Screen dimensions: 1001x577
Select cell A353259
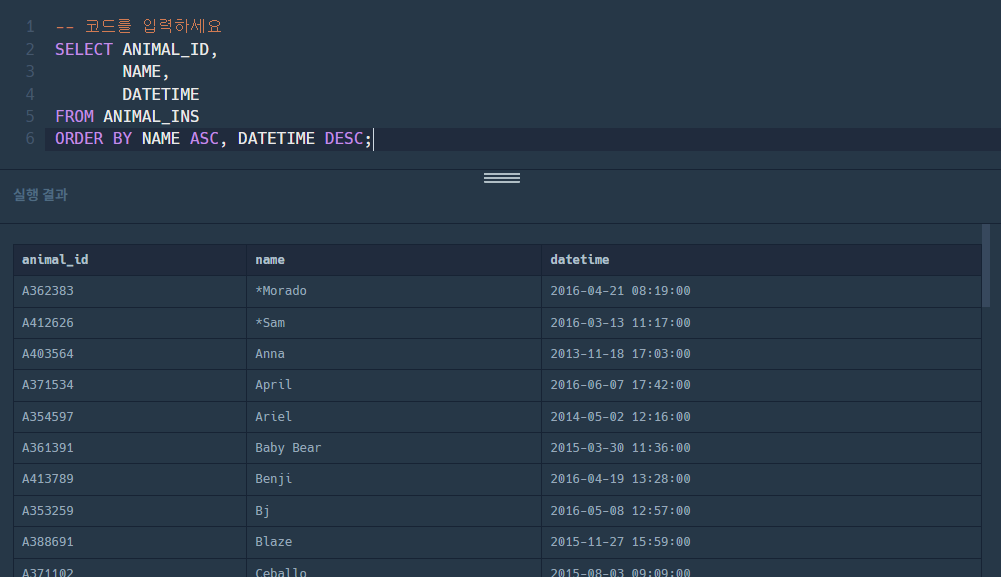pos(130,511)
